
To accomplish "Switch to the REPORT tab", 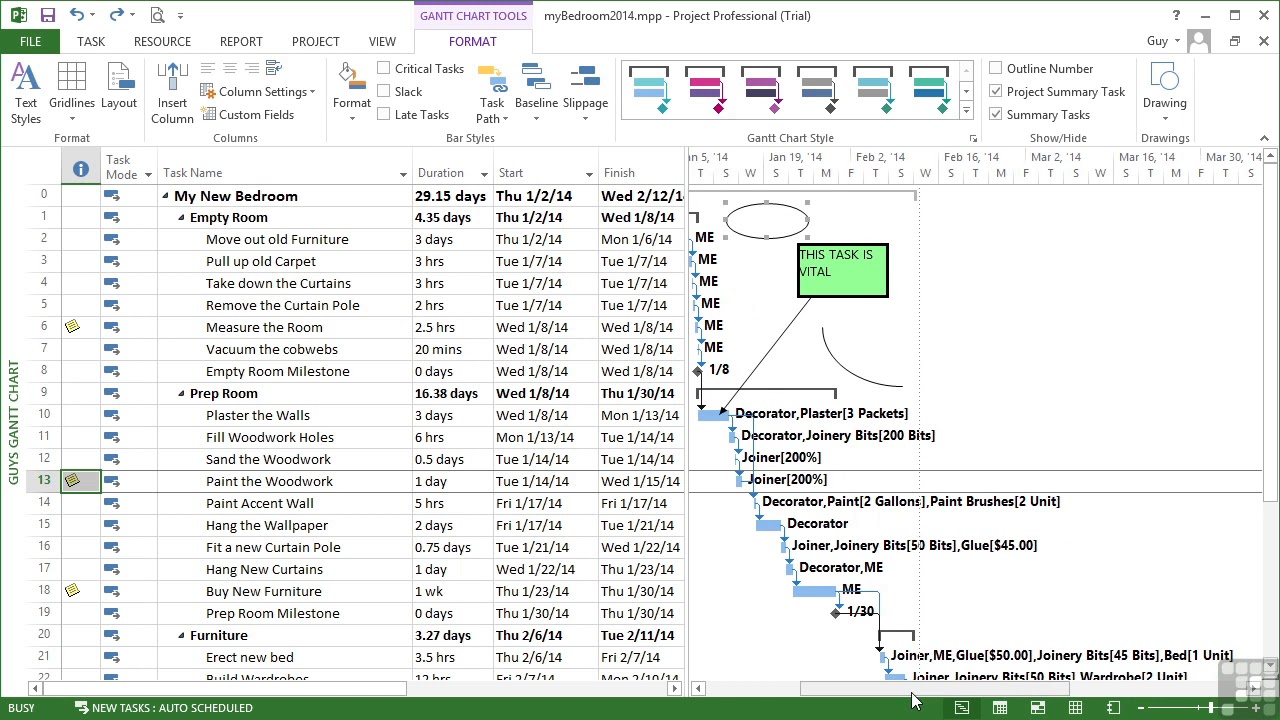I will point(241,41).
